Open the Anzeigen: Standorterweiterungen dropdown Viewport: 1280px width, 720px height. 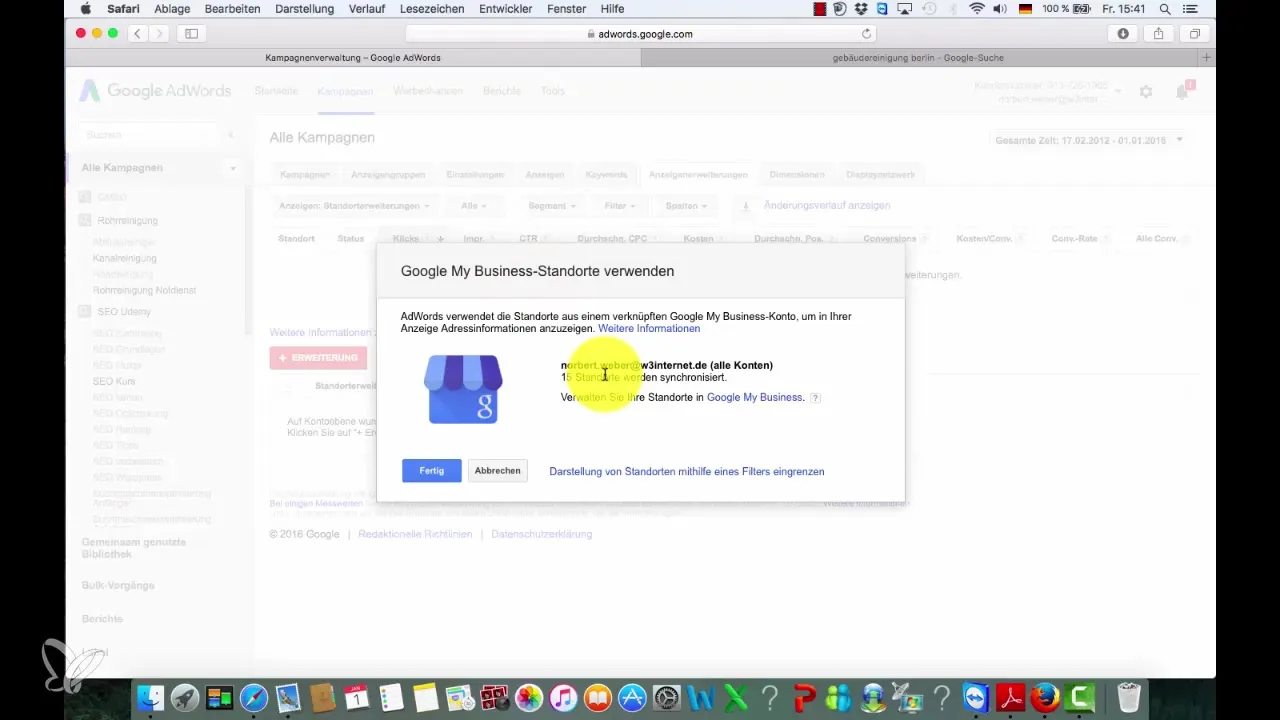354,206
